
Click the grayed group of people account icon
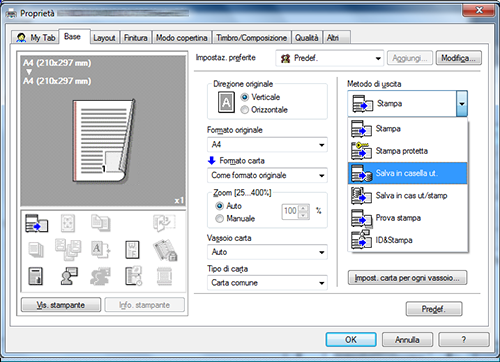point(100,276)
